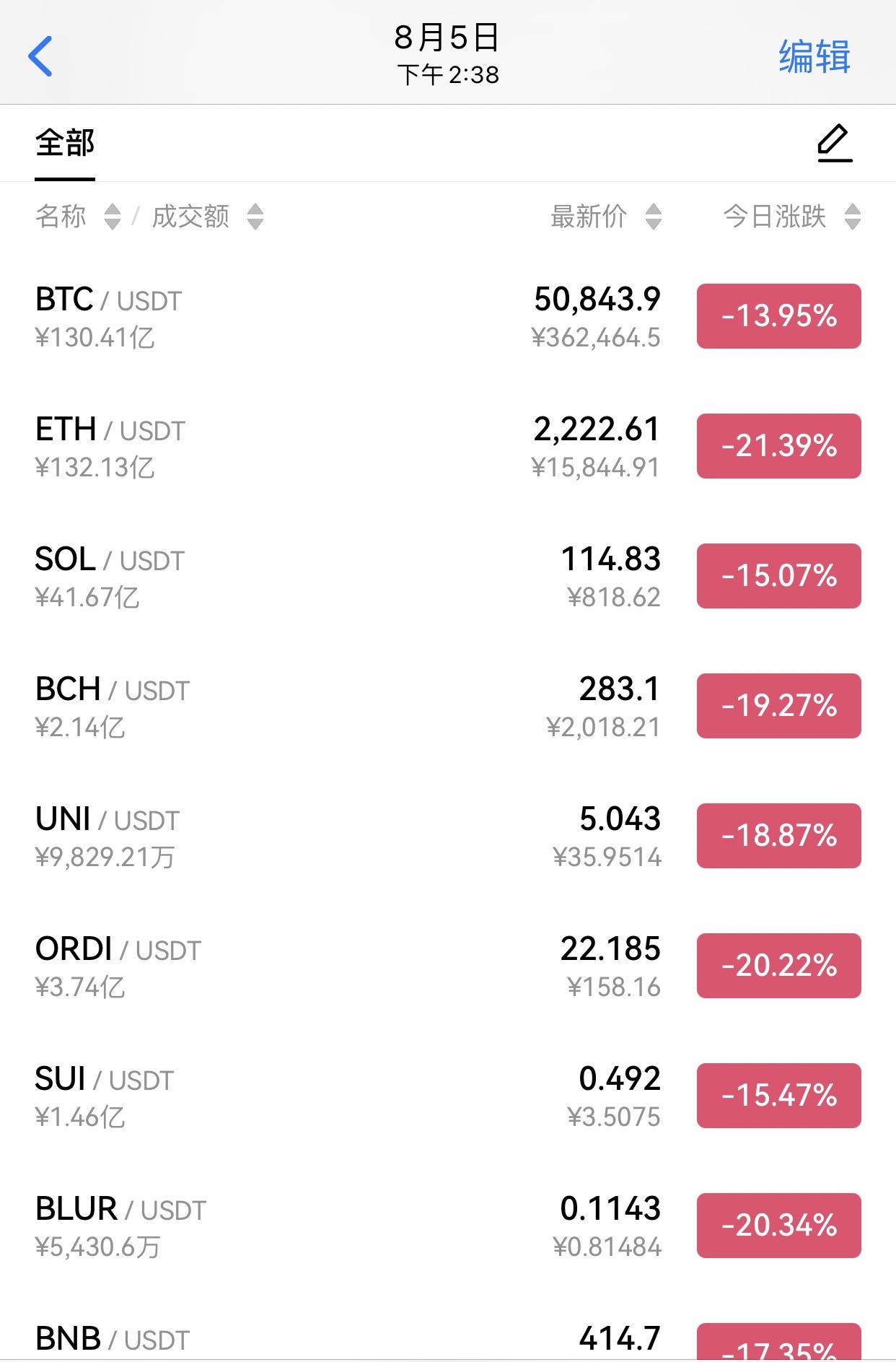Open the pencil edit icon
896x1362 pixels.
tap(835, 143)
